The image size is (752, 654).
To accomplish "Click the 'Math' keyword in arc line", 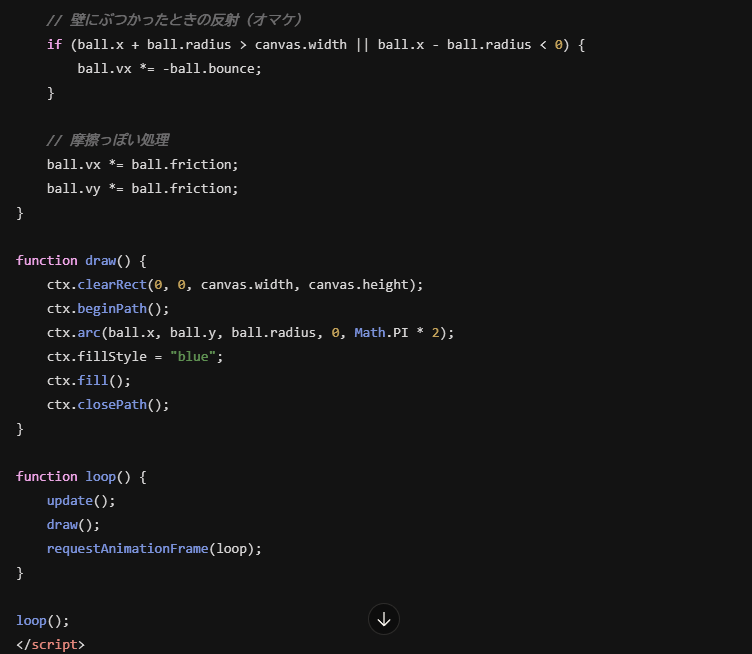I will click(x=370, y=332).
